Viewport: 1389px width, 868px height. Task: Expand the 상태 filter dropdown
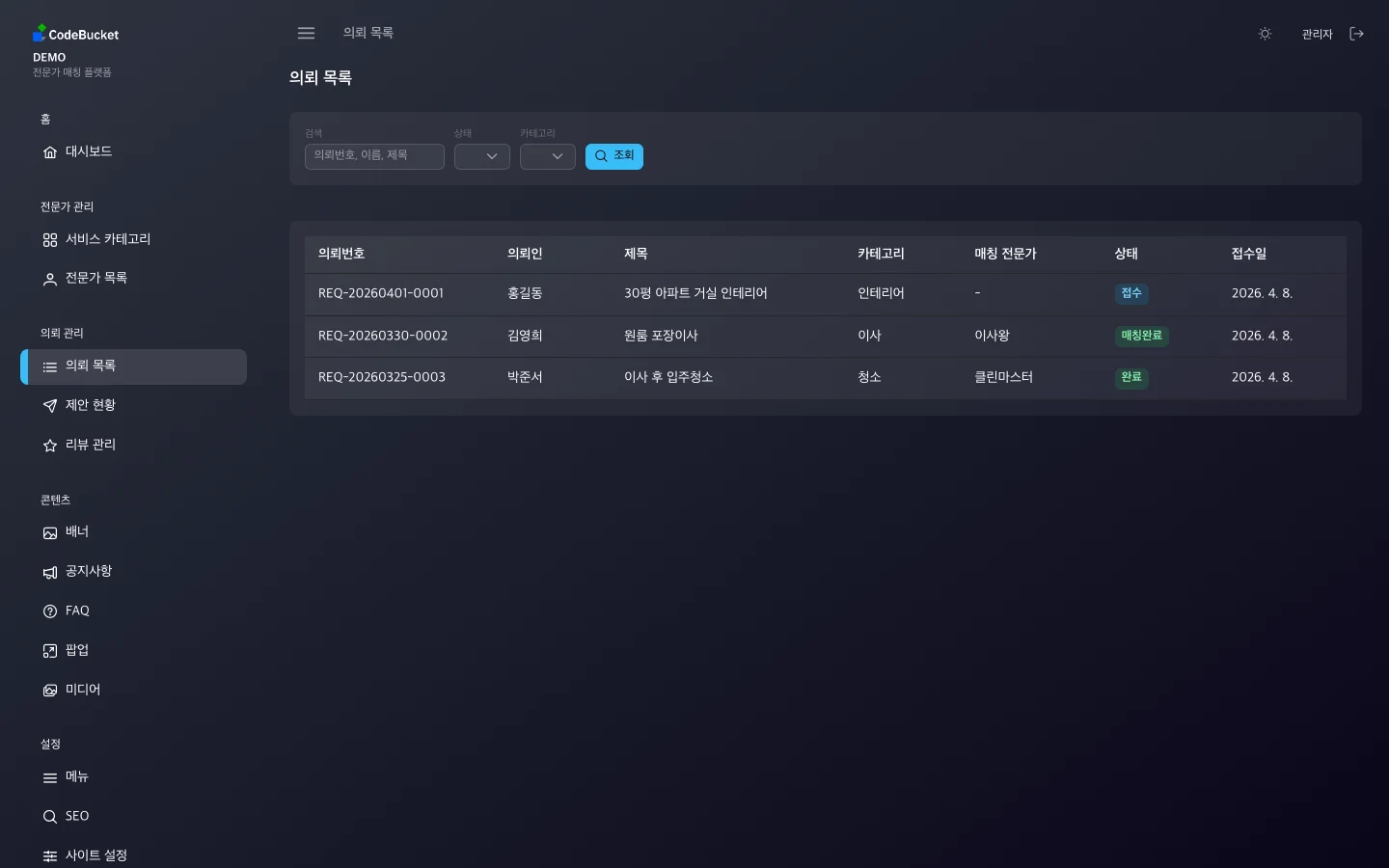481,156
